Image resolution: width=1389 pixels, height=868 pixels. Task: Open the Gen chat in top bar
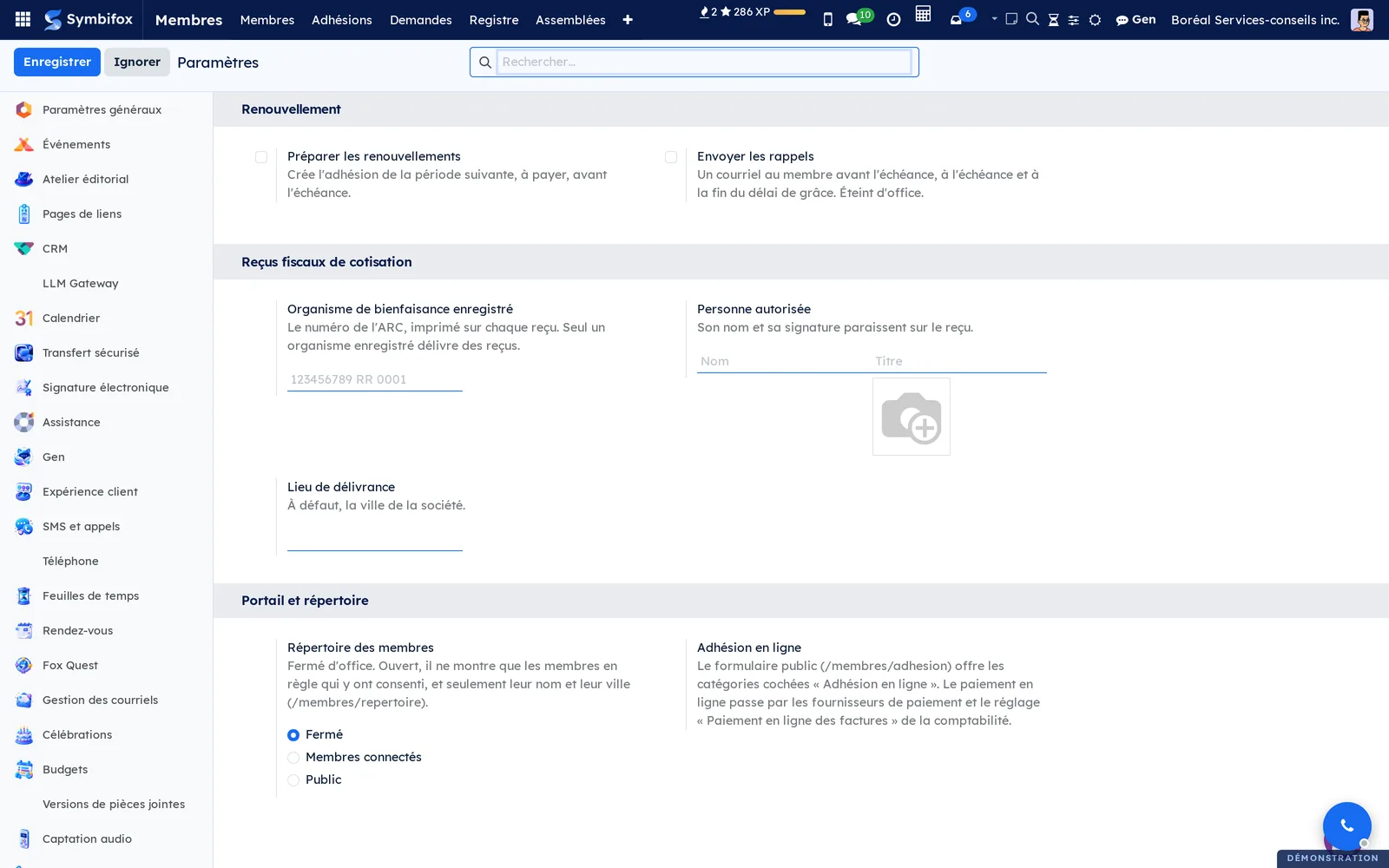coord(1136,19)
